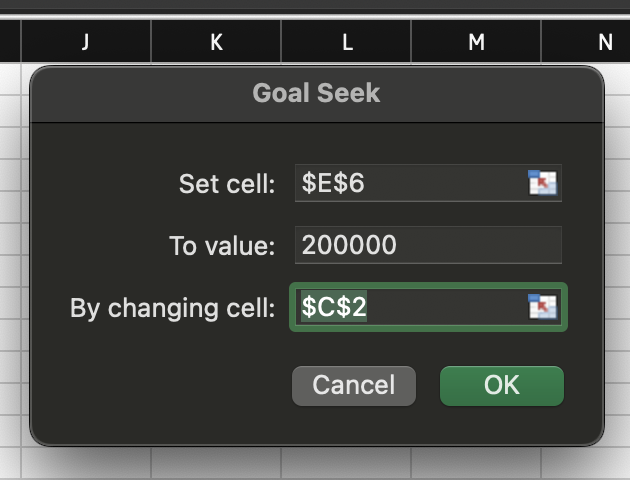Focus the To value field containing 200000
630x480 pixels.
click(428, 245)
